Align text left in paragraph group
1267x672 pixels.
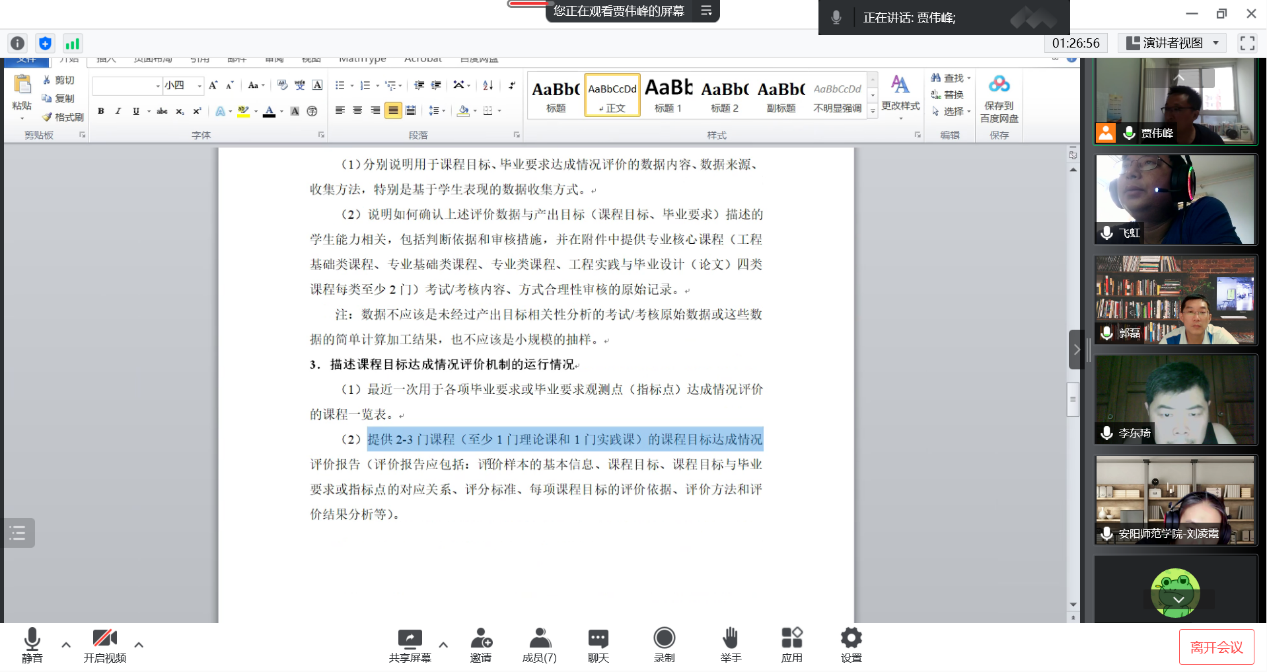[x=340, y=111]
